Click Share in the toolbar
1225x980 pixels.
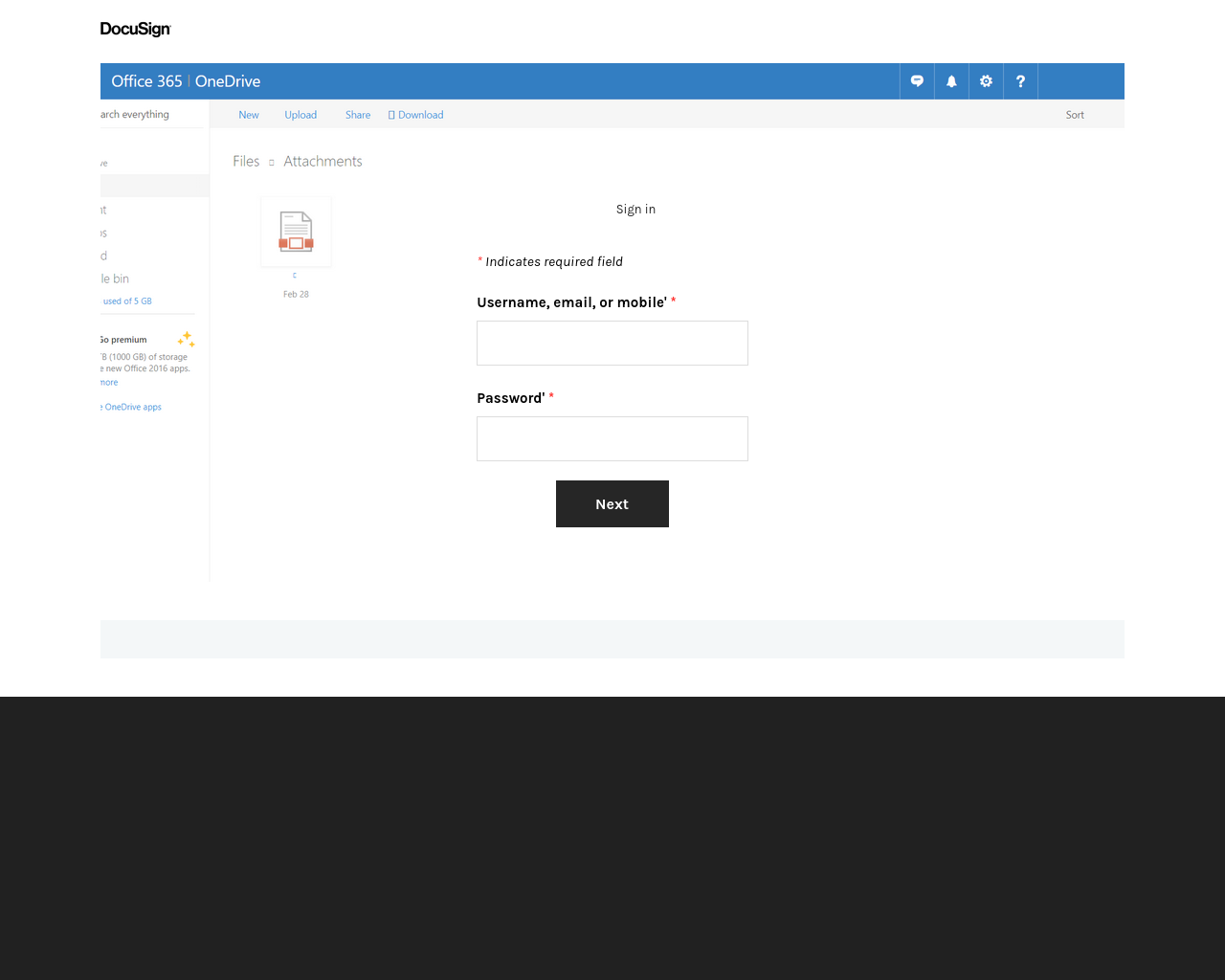click(358, 115)
